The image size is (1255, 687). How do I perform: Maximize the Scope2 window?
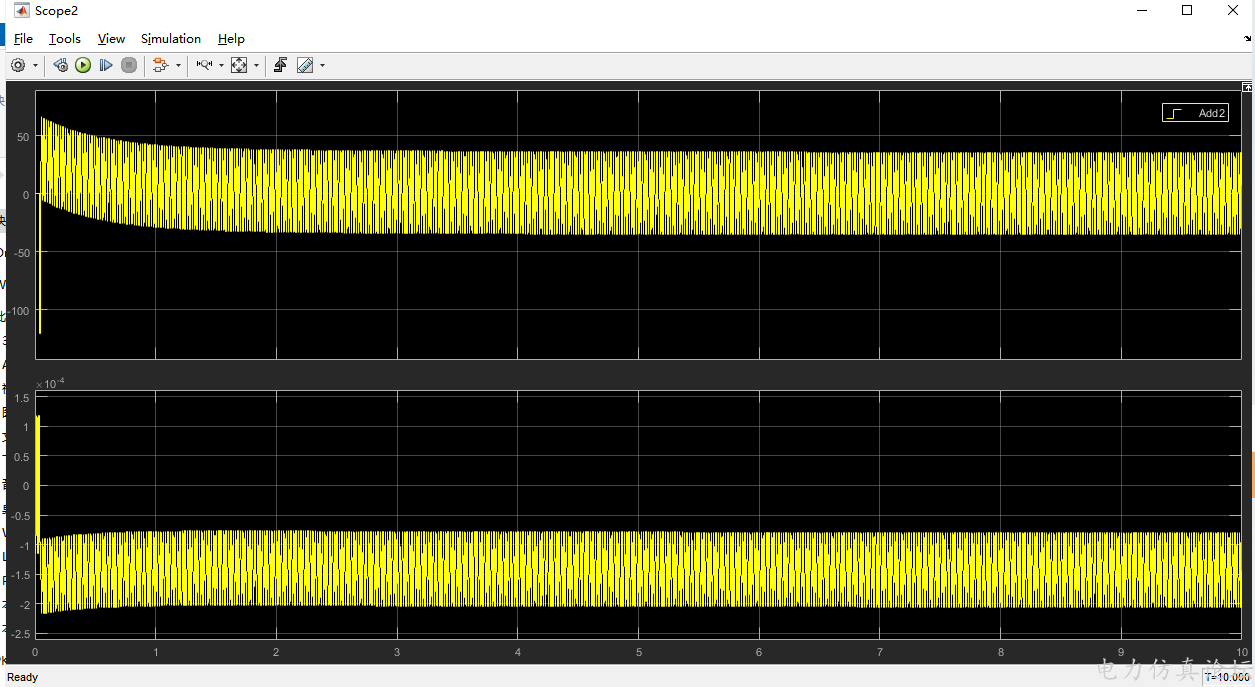point(1187,11)
